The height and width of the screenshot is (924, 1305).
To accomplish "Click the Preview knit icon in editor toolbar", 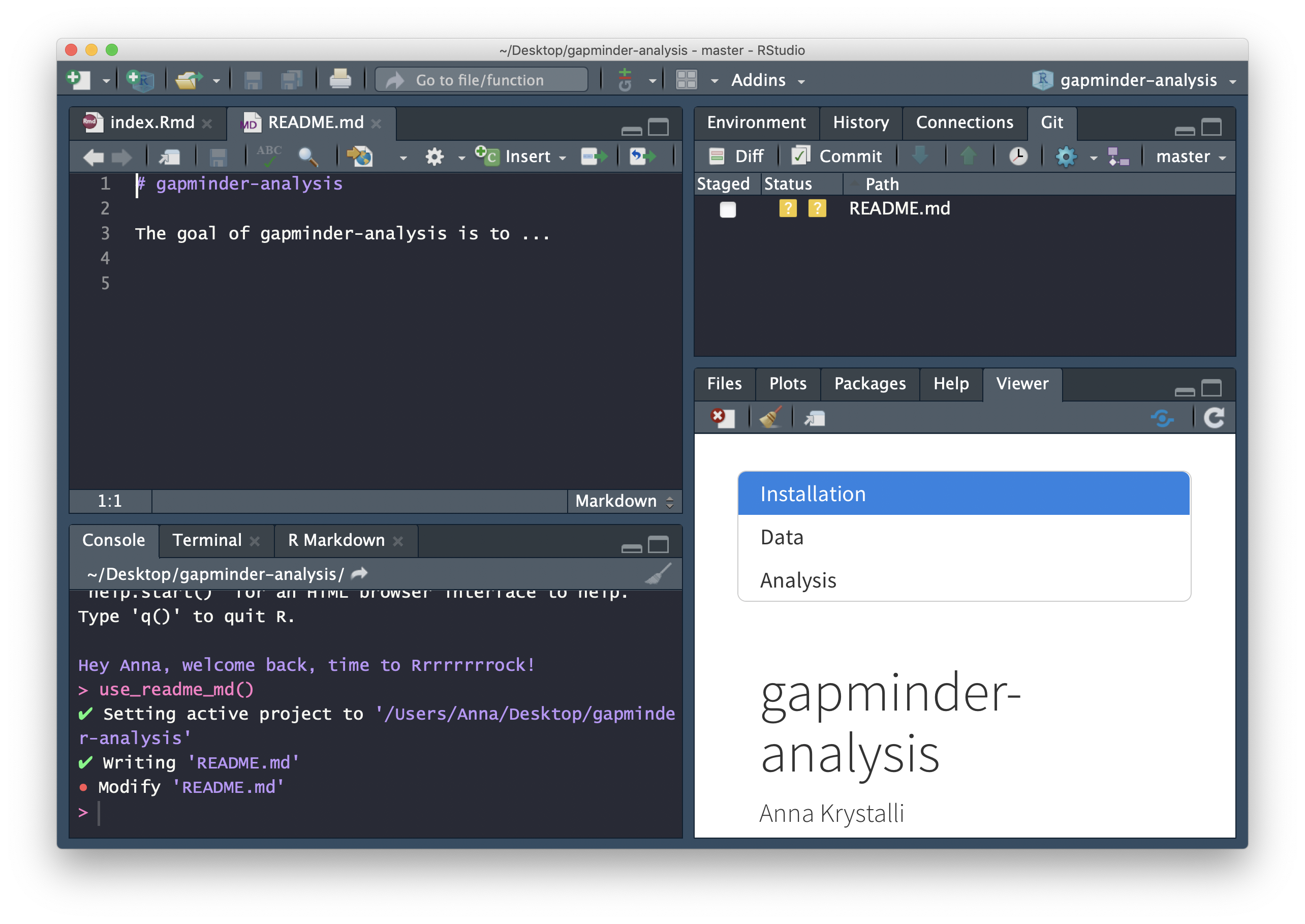I will 360,157.
